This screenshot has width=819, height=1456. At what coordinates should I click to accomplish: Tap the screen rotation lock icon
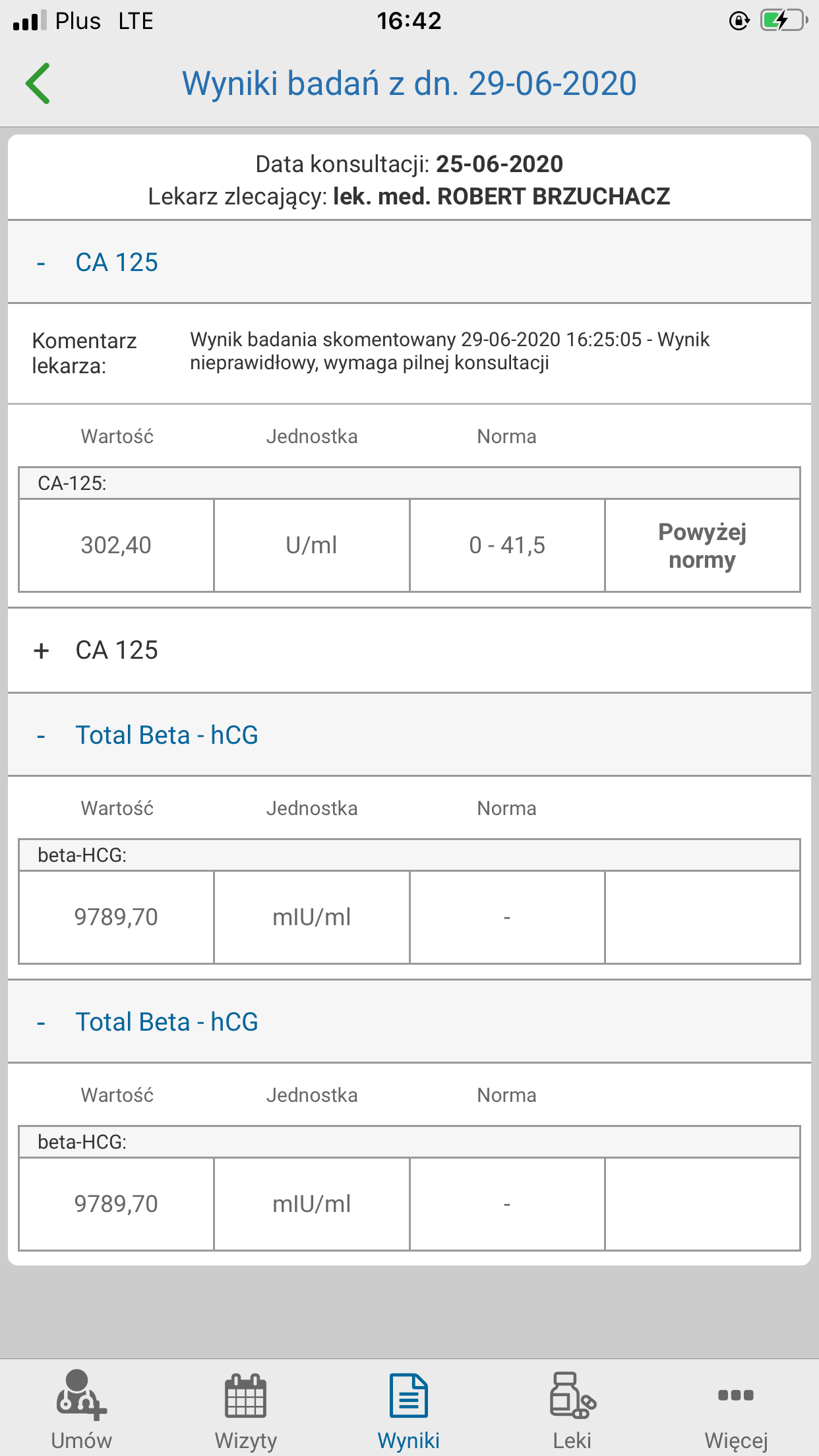pyautogui.click(x=740, y=21)
